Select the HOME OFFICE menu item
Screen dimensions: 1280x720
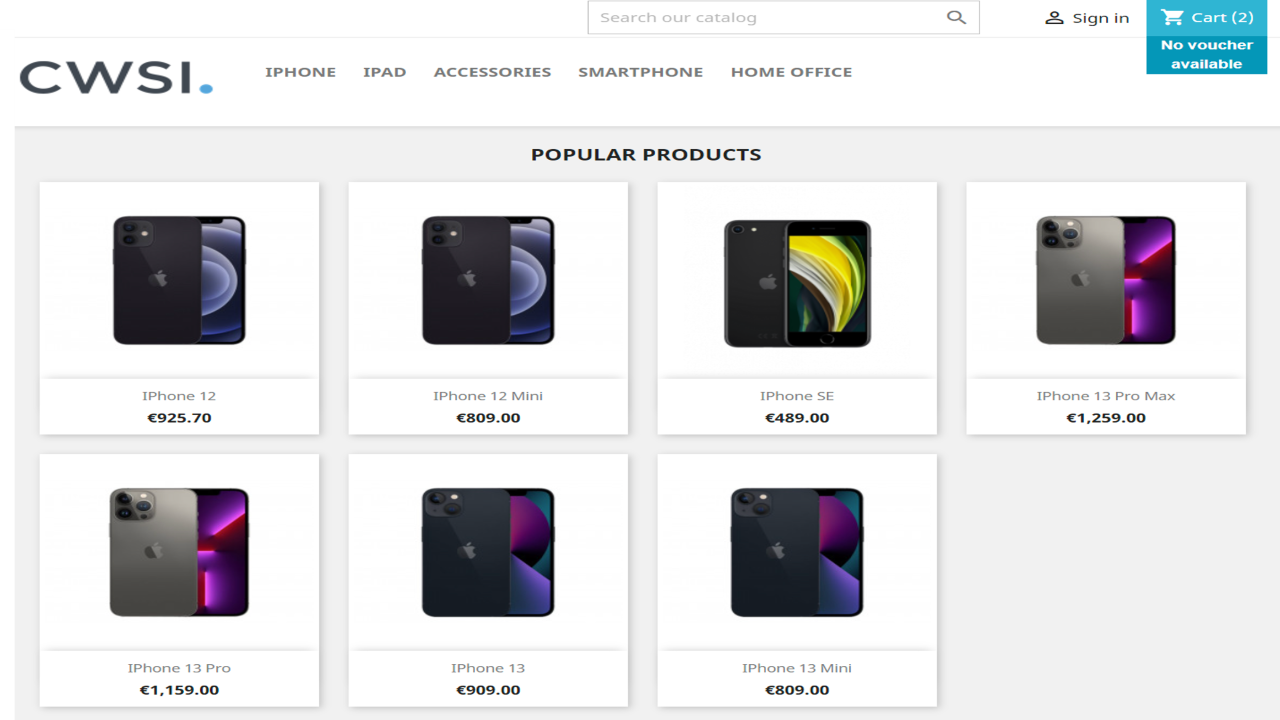point(791,72)
